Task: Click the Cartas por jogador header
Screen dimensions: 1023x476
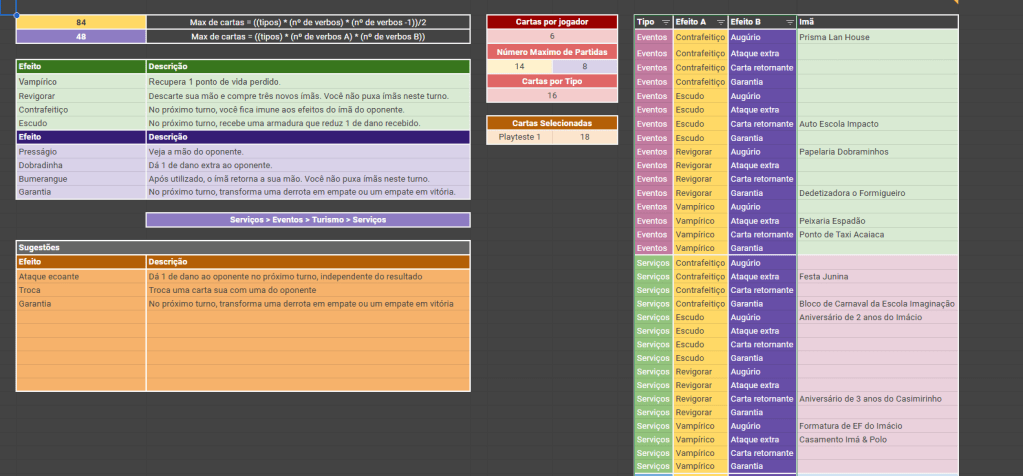Action: (x=551, y=21)
